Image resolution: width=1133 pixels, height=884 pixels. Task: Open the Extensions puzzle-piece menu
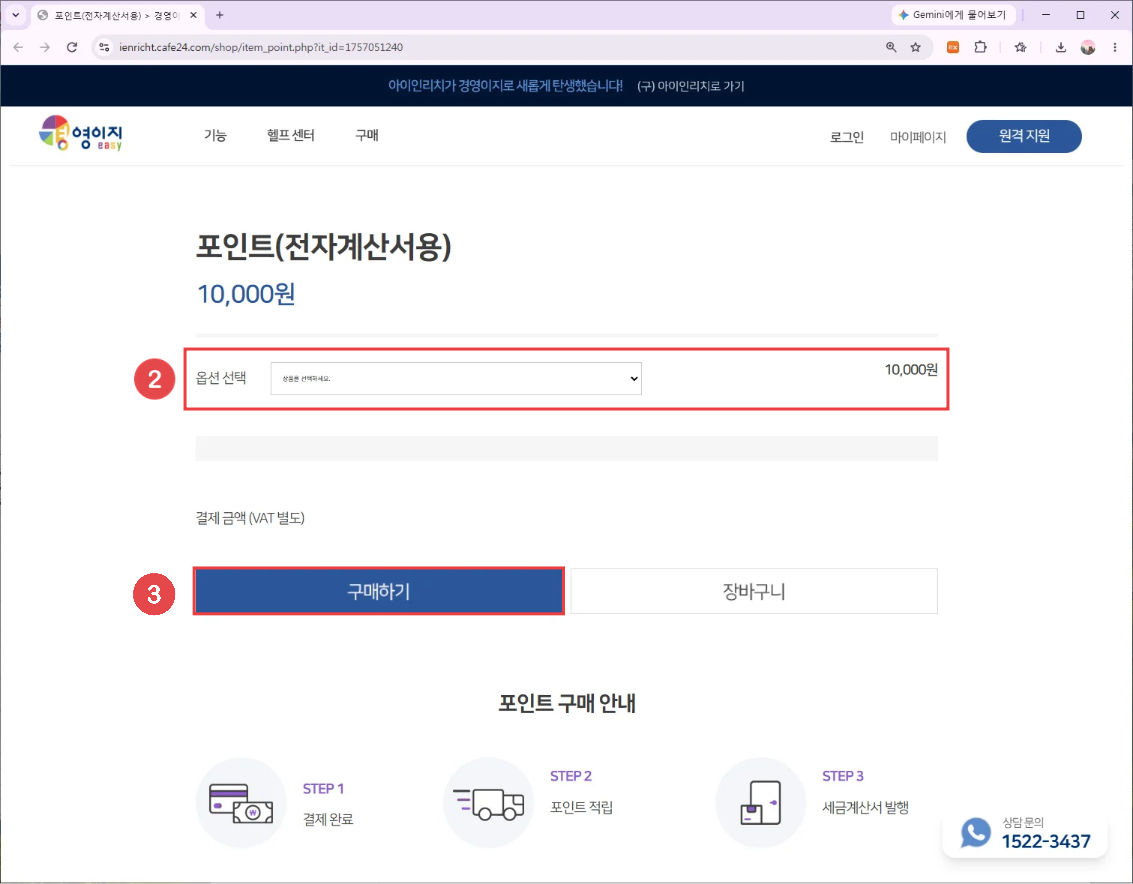coord(981,47)
